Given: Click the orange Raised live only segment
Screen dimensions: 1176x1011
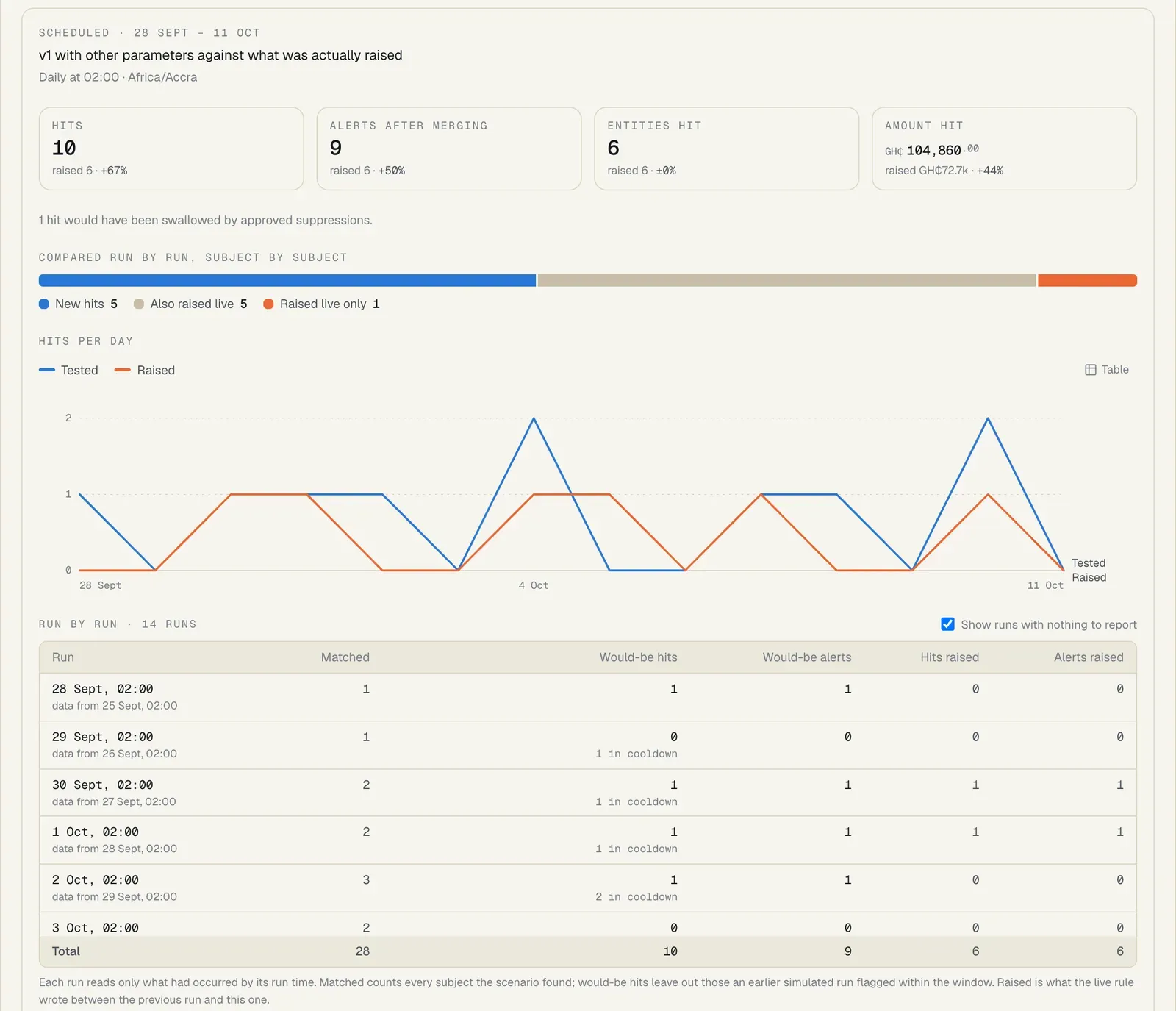Looking at the screenshot, I should [1088, 280].
